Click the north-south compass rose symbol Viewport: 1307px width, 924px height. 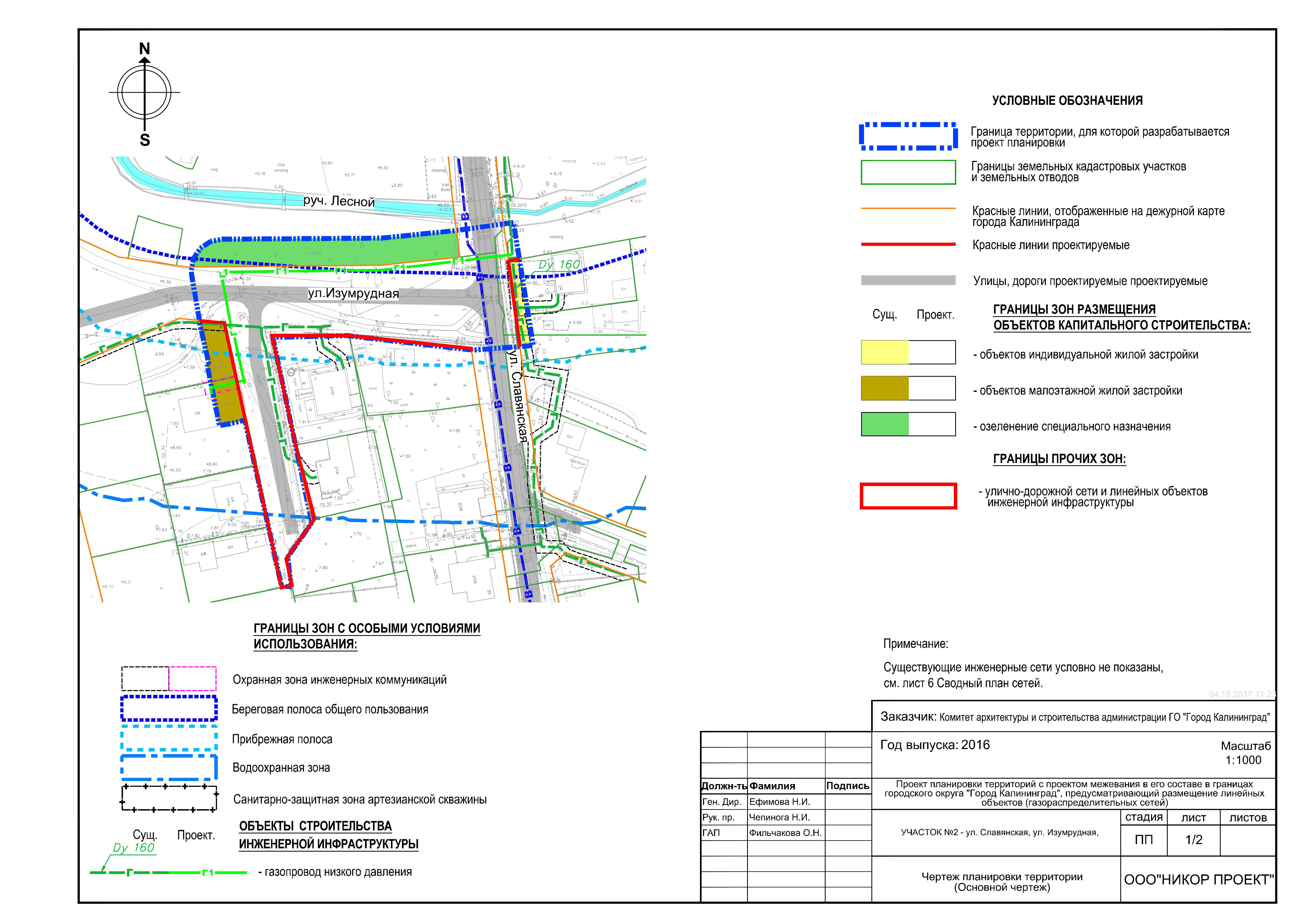coord(145,93)
